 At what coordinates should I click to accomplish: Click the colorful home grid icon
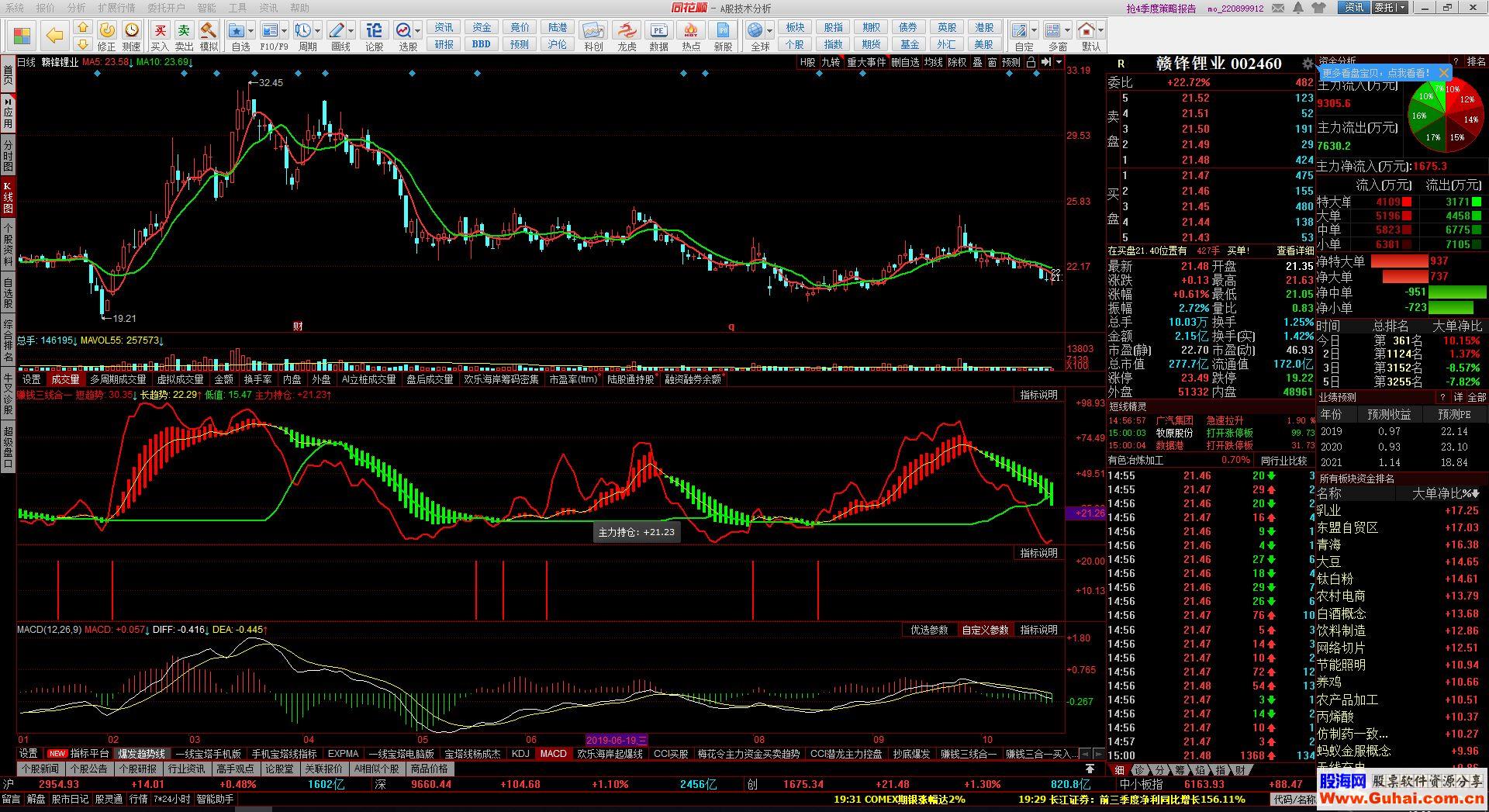[22, 36]
